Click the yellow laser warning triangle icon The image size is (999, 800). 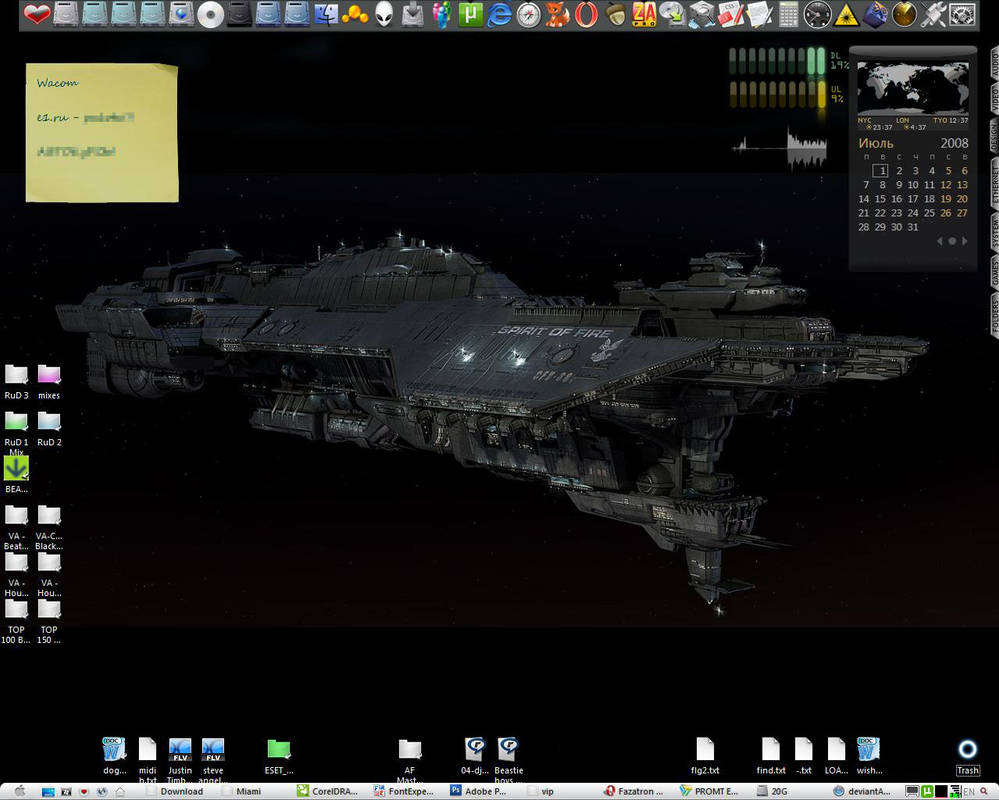(x=846, y=15)
